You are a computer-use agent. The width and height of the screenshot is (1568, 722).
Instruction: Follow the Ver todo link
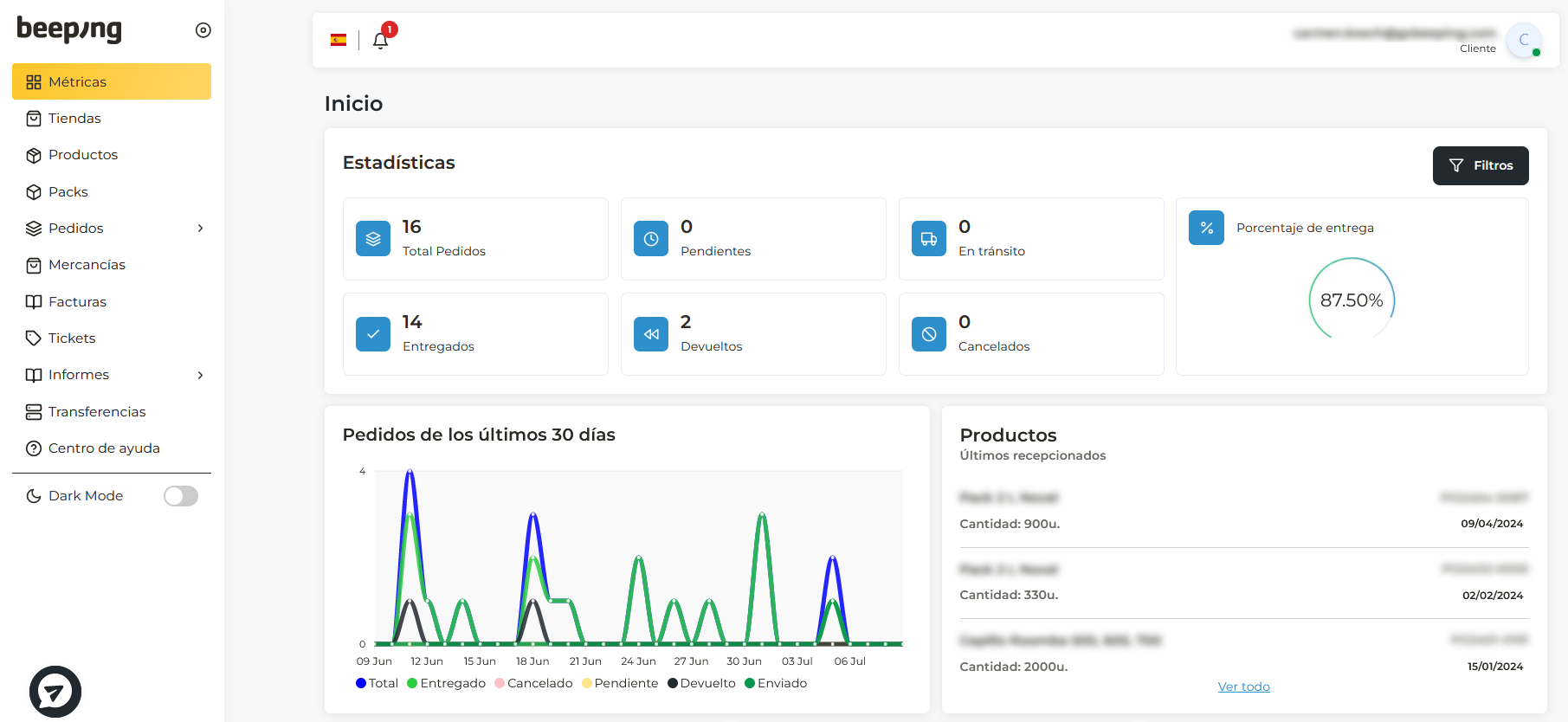[x=1243, y=687]
